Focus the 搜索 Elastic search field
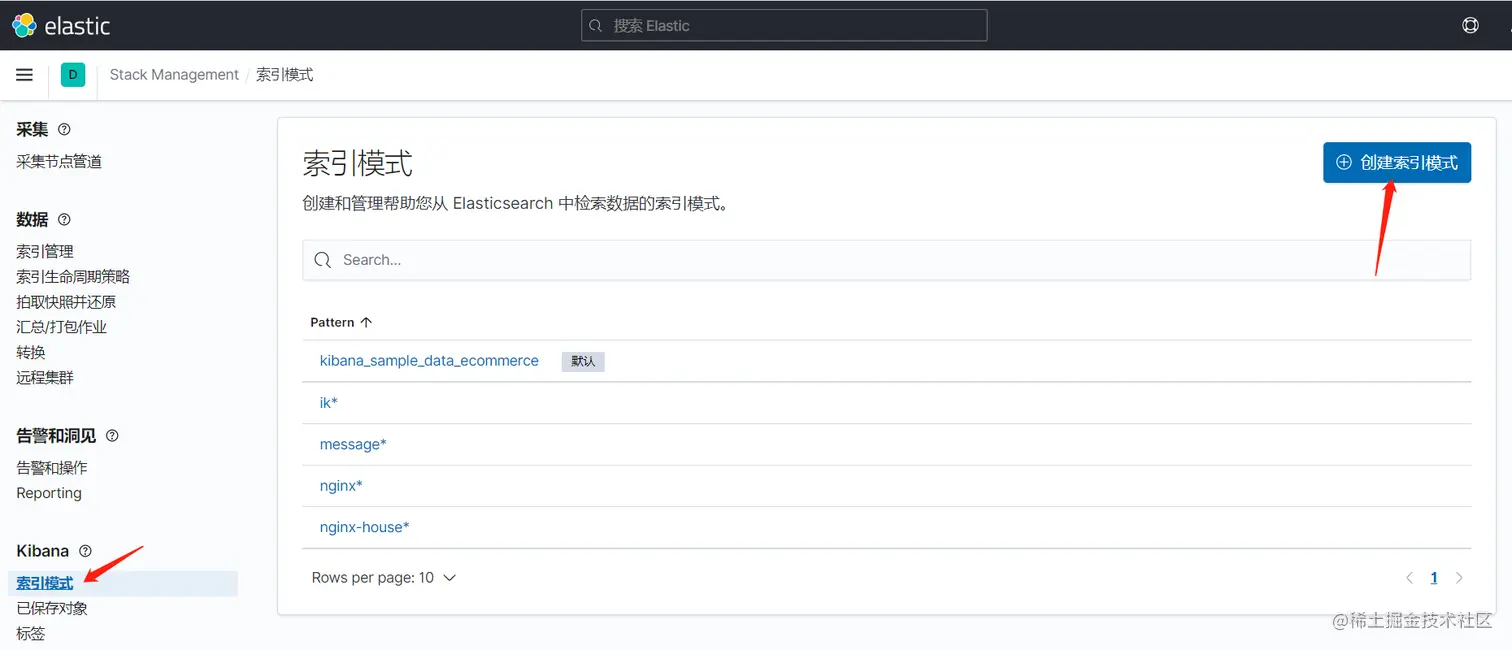The width and height of the screenshot is (1512, 650). click(x=784, y=25)
